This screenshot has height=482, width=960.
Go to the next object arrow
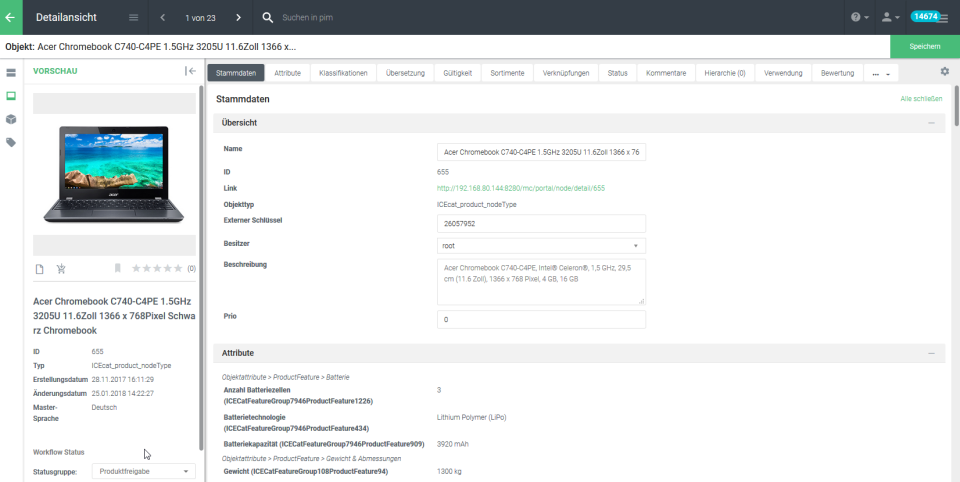[x=238, y=18]
